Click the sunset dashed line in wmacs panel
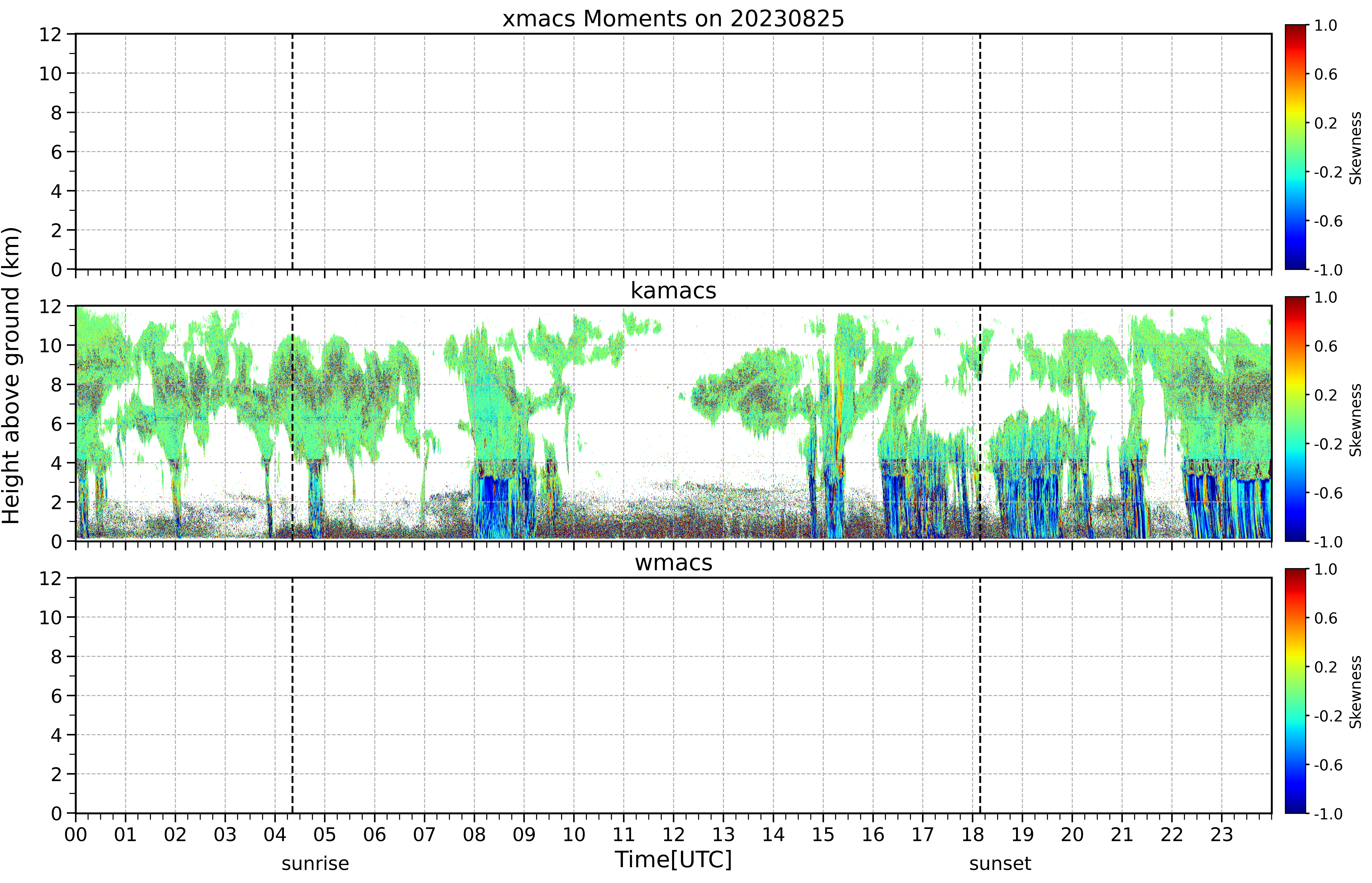Screen dimensions: 1372x883 980,696
